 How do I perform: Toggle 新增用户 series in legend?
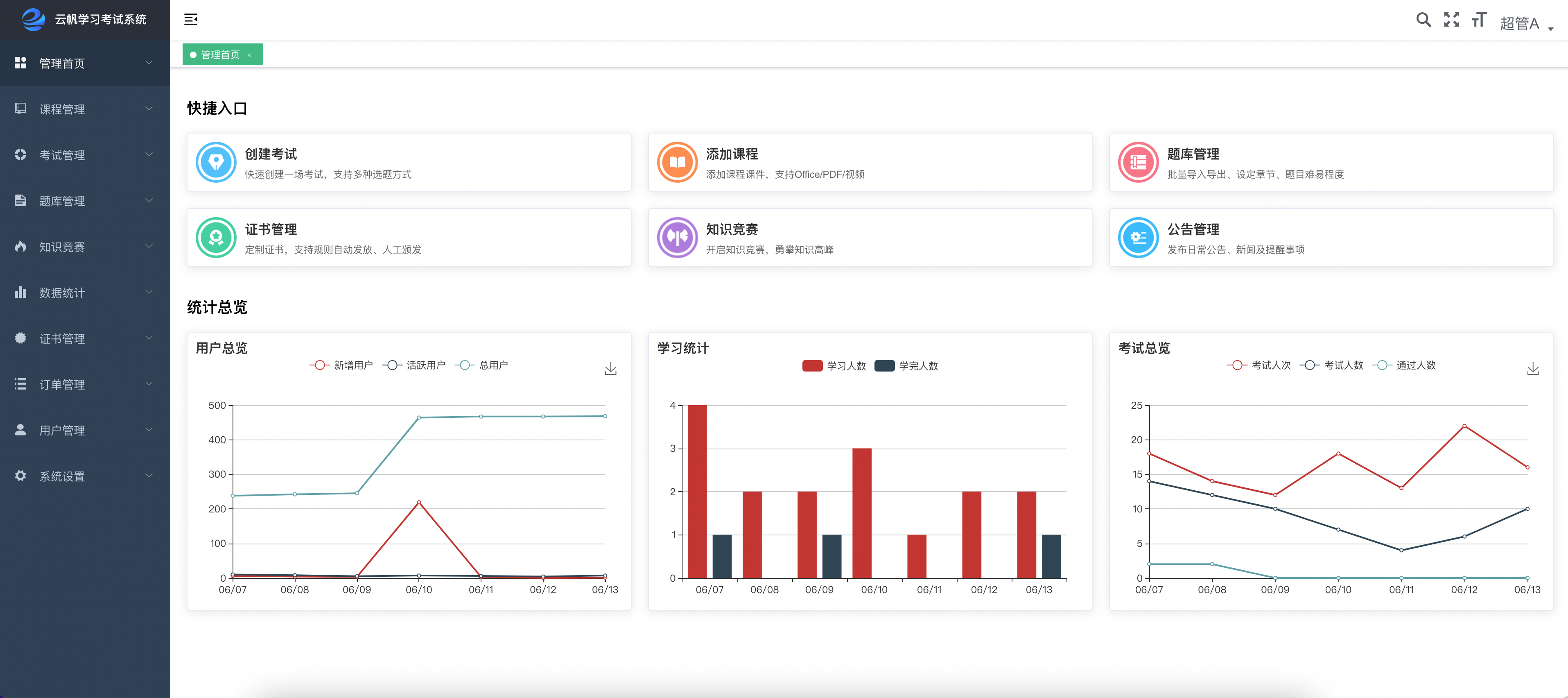click(341, 365)
